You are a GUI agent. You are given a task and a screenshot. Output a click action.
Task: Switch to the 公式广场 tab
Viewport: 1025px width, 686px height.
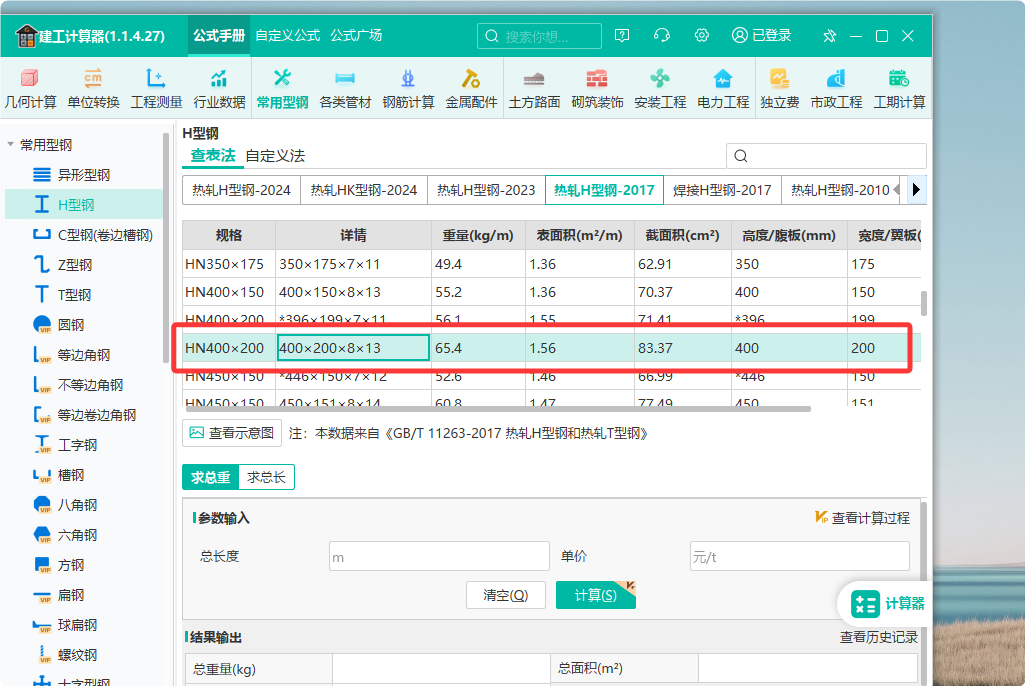coord(356,35)
